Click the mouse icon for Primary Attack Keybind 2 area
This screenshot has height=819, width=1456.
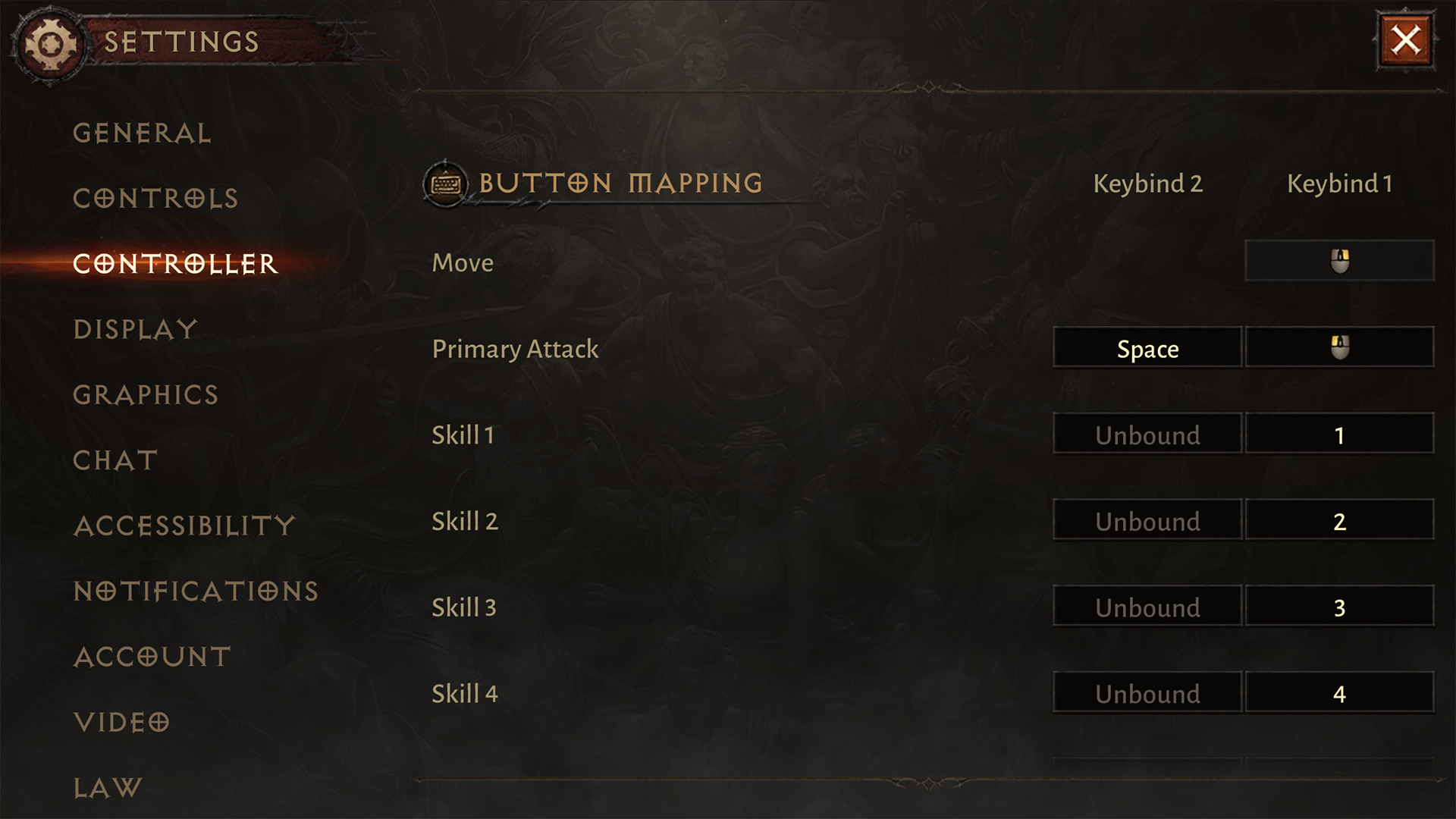1338,349
